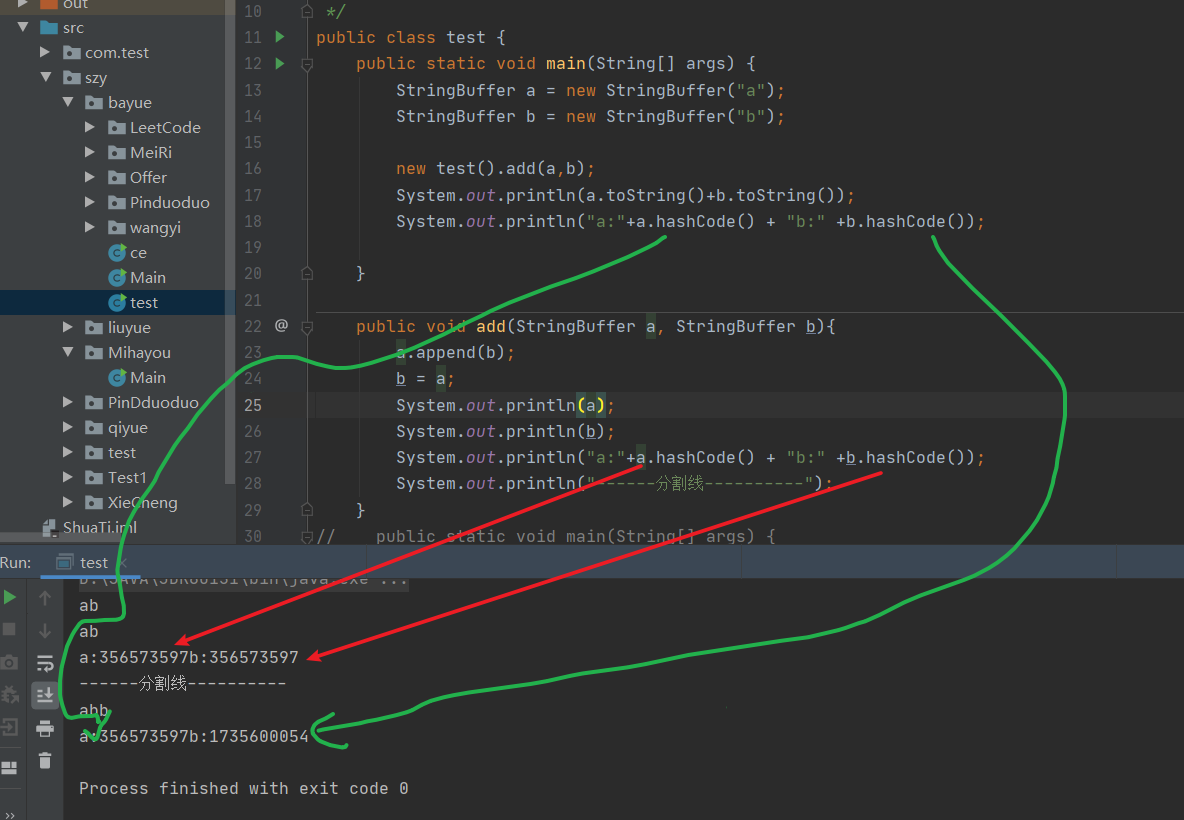Toggle Scroll to End in the console
The height and width of the screenshot is (820, 1184).
pyautogui.click(x=45, y=695)
